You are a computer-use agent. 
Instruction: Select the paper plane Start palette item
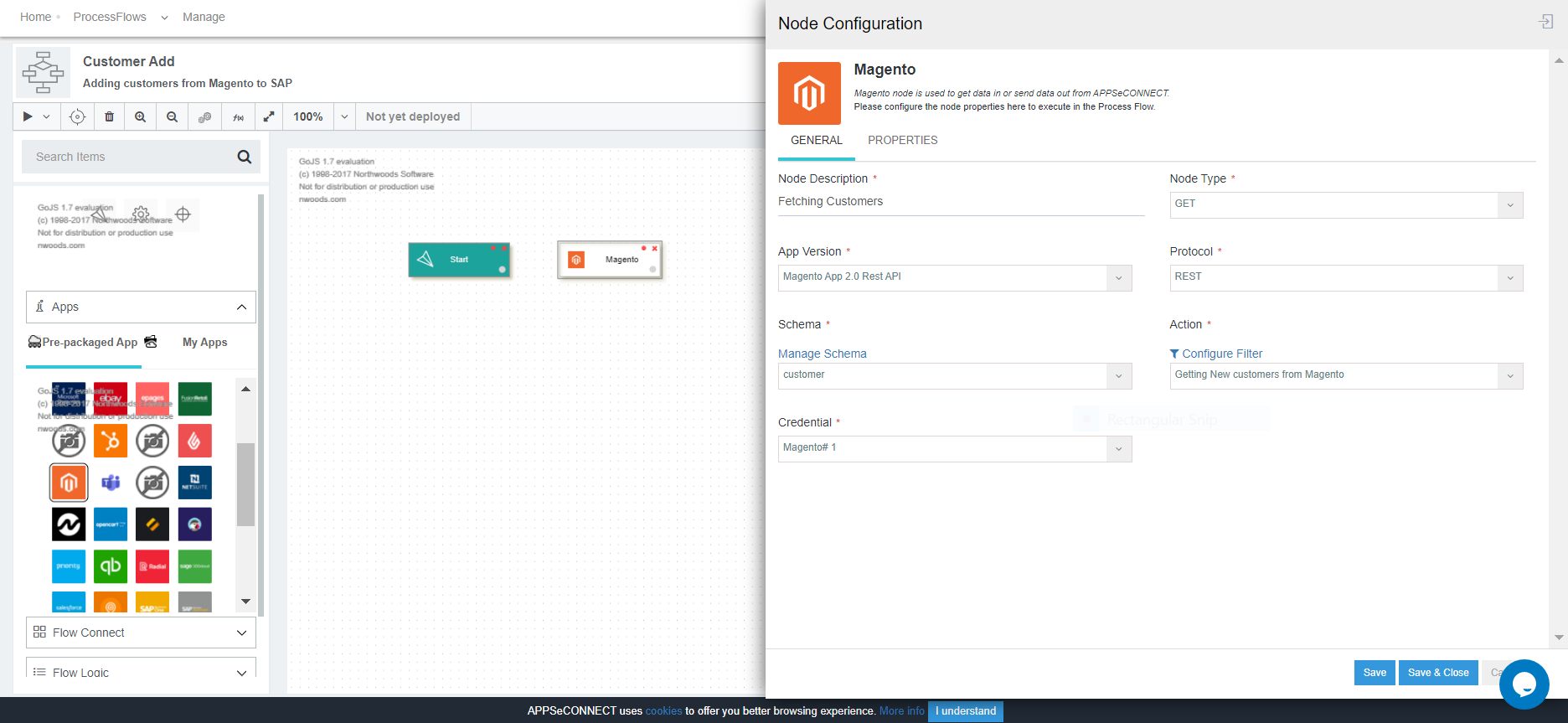(x=99, y=214)
